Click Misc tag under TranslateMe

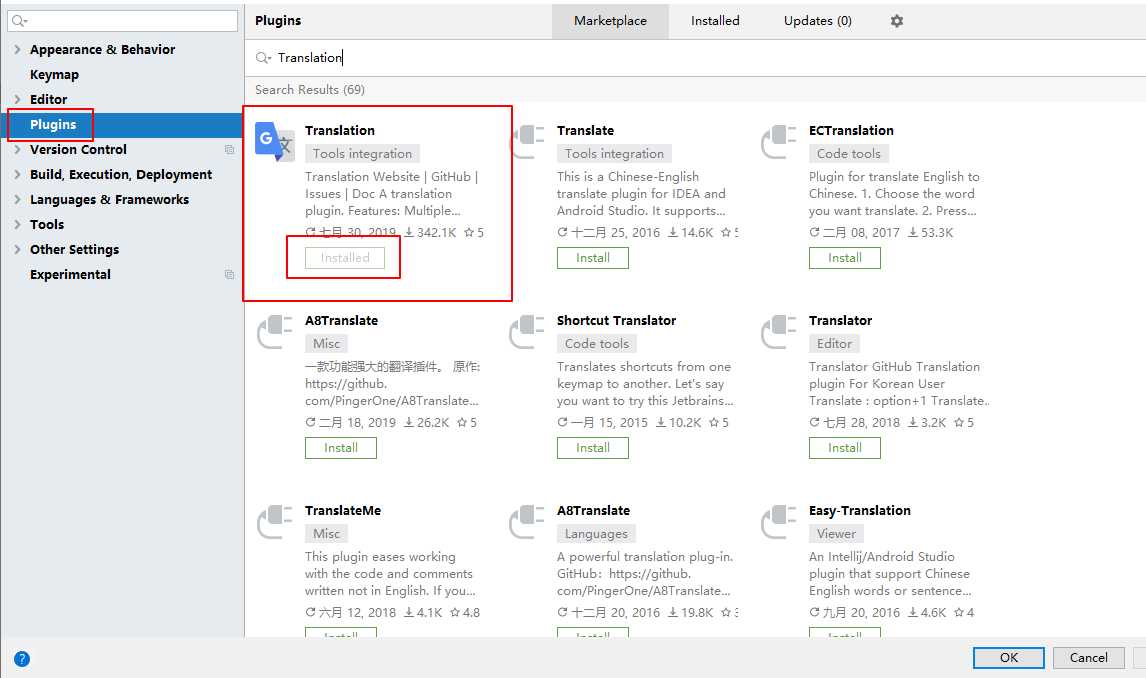point(326,533)
